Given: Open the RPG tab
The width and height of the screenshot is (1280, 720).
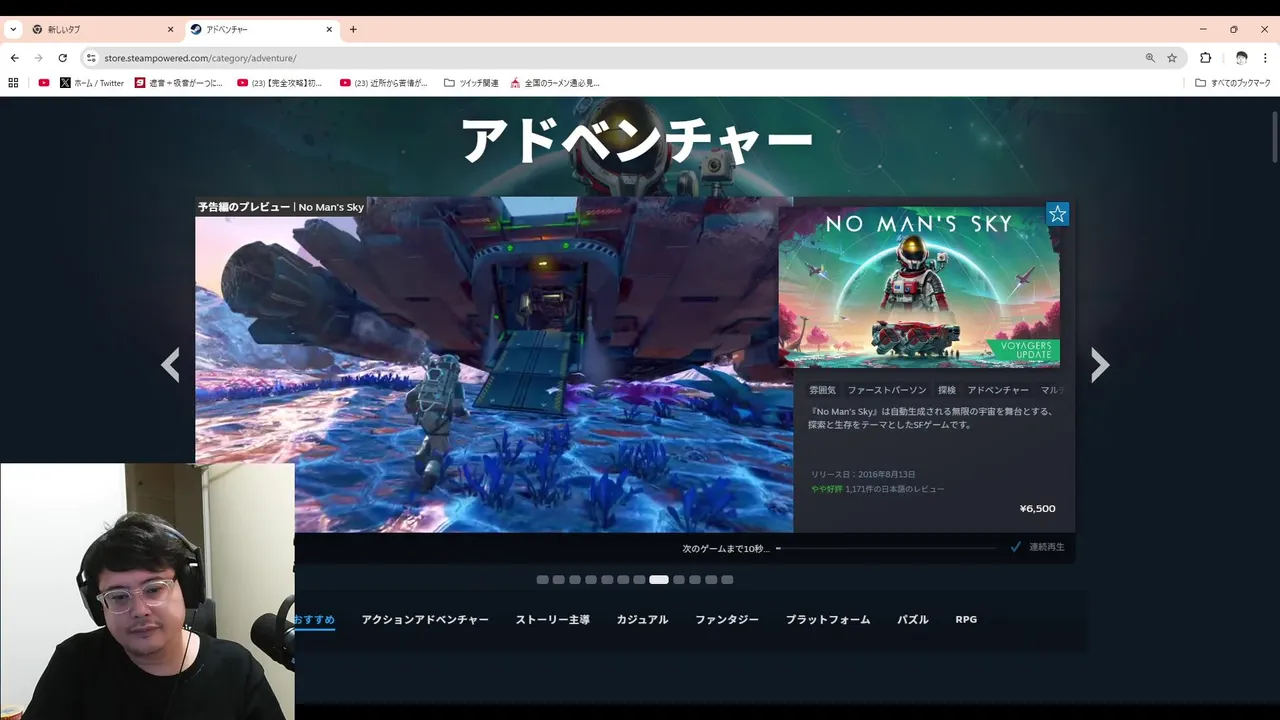Looking at the screenshot, I should click(966, 620).
